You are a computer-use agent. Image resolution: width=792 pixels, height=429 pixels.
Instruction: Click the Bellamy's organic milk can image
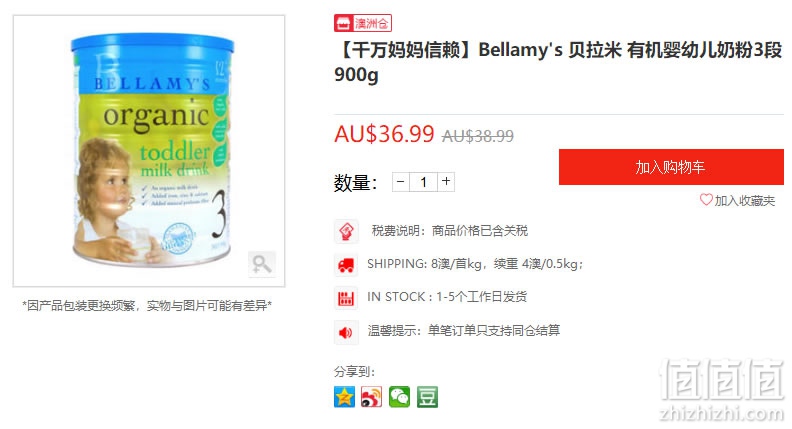[152, 150]
